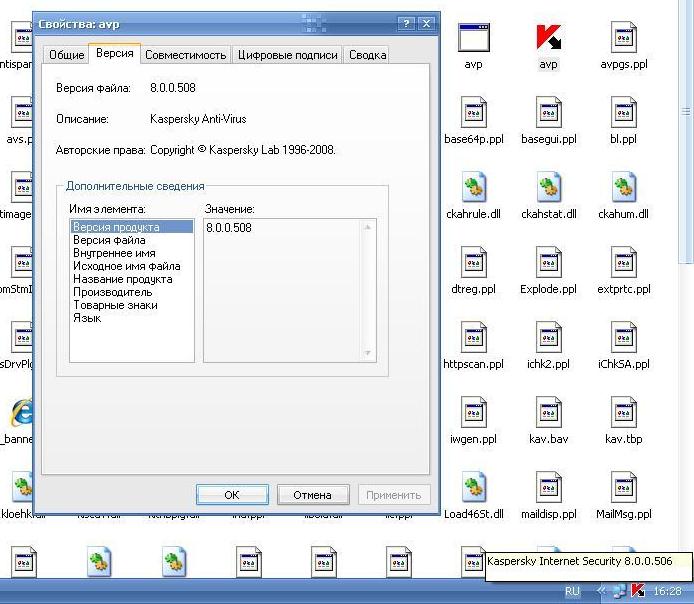Switch to the Версия tab
The width and height of the screenshot is (694, 604).
point(115,54)
